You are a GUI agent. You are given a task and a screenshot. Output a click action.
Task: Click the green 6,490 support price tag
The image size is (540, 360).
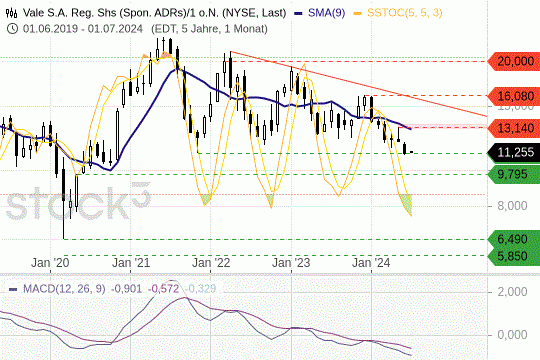[514, 239]
